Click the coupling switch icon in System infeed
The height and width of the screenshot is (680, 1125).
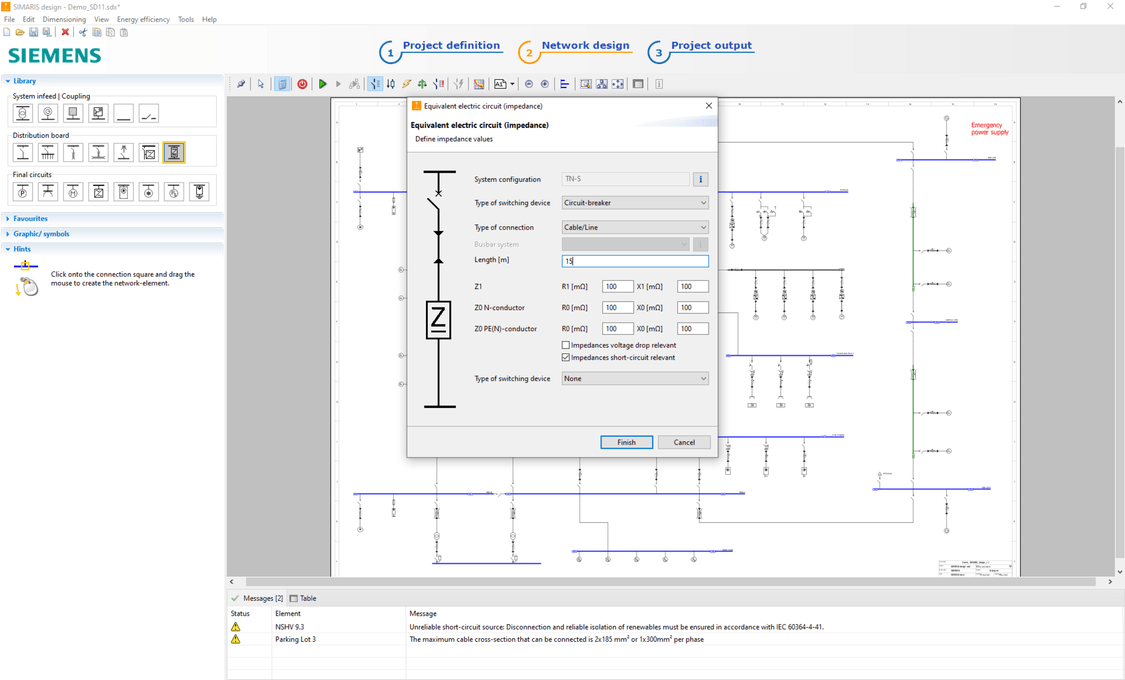tap(147, 114)
